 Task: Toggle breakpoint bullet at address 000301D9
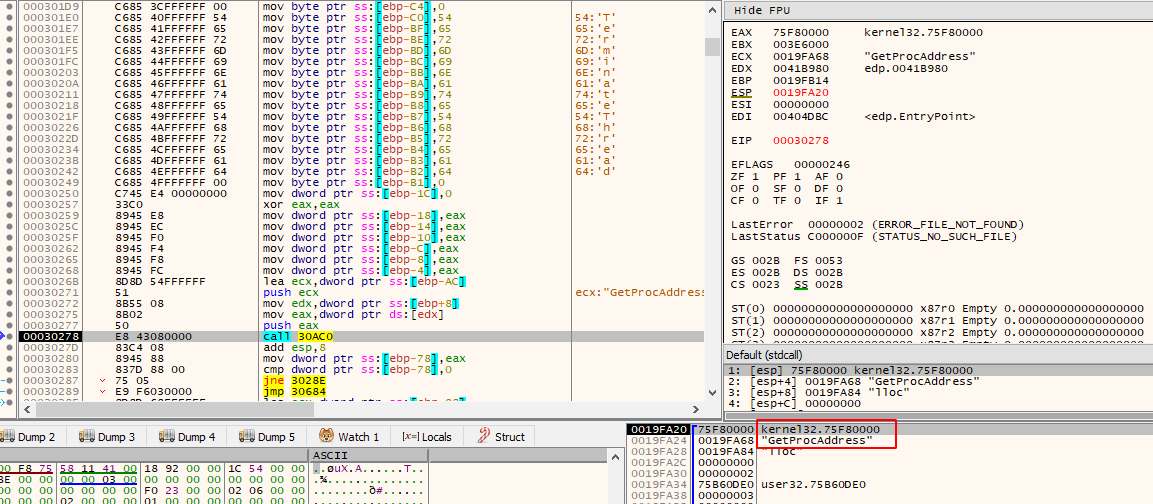click(x=8, y=6)
